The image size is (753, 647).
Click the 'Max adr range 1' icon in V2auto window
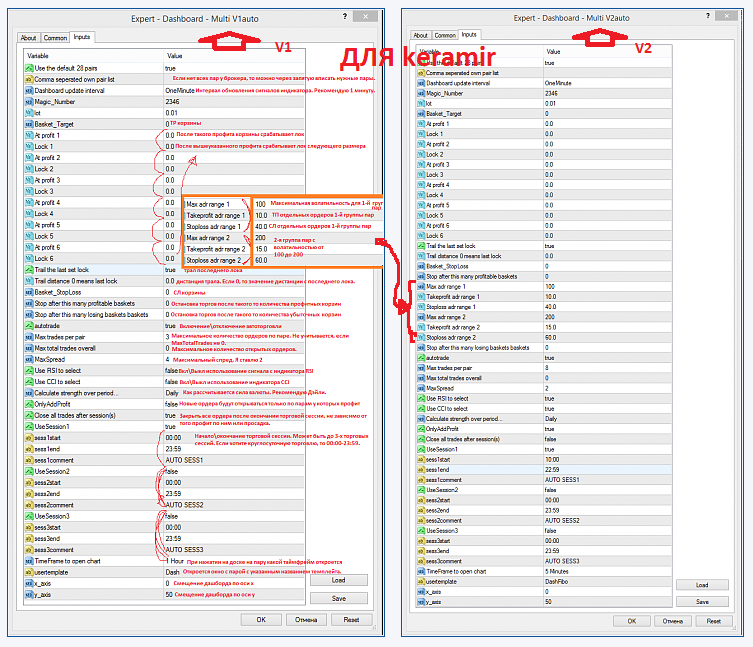(421, 287)
